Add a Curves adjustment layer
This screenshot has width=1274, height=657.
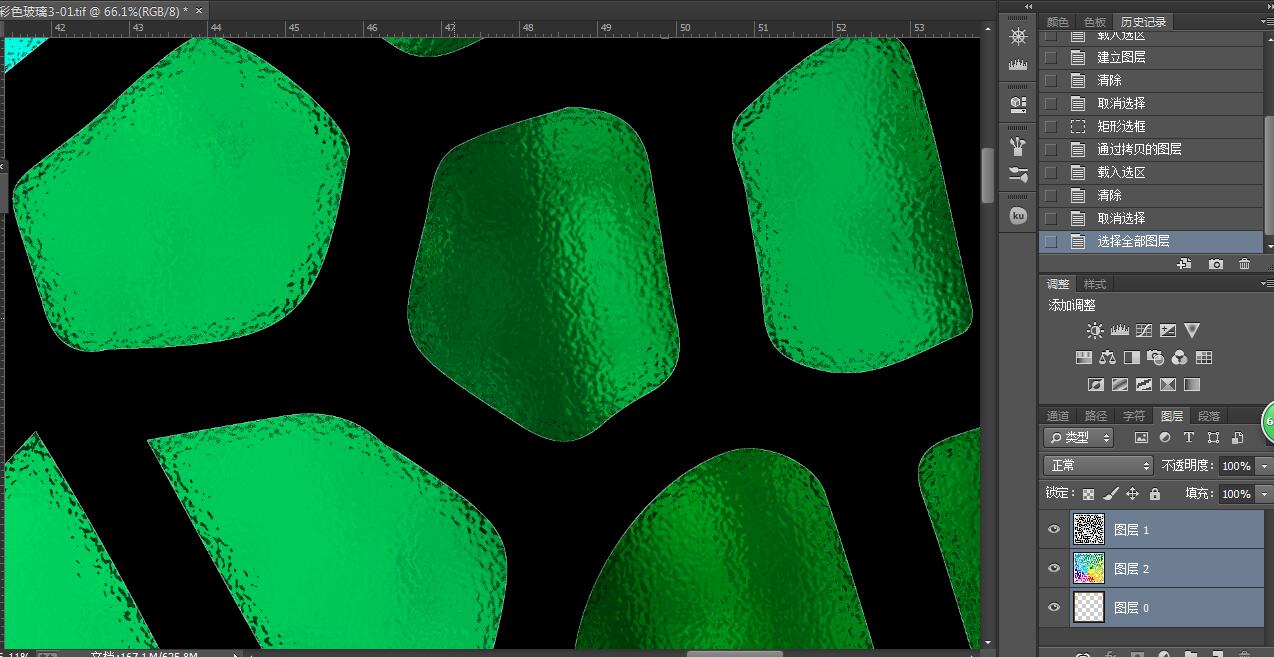pyautogui.click(x=1144, y=331)
